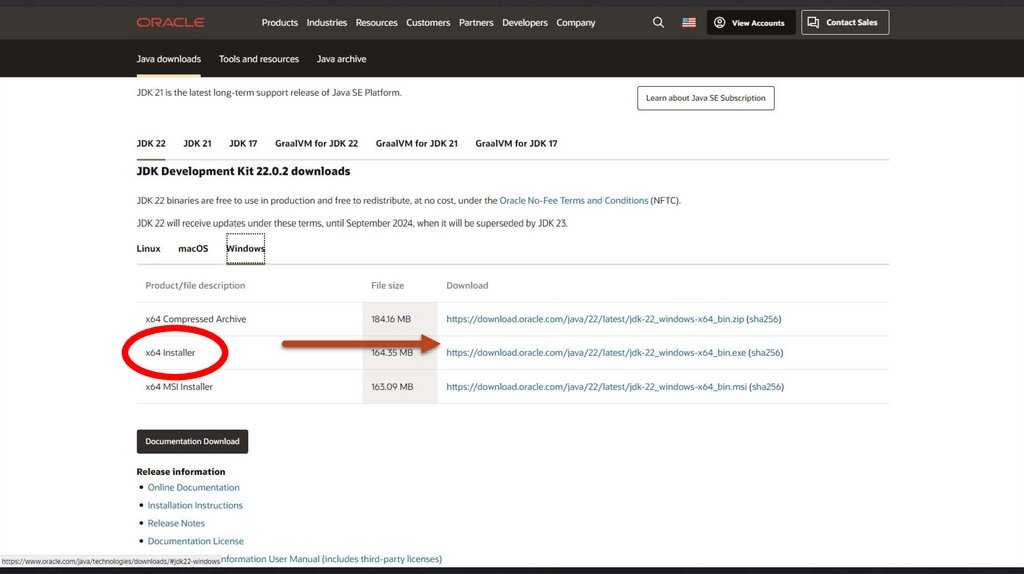Go to Tools and resources tab
Screen dimensions: 1024x574
259,59
